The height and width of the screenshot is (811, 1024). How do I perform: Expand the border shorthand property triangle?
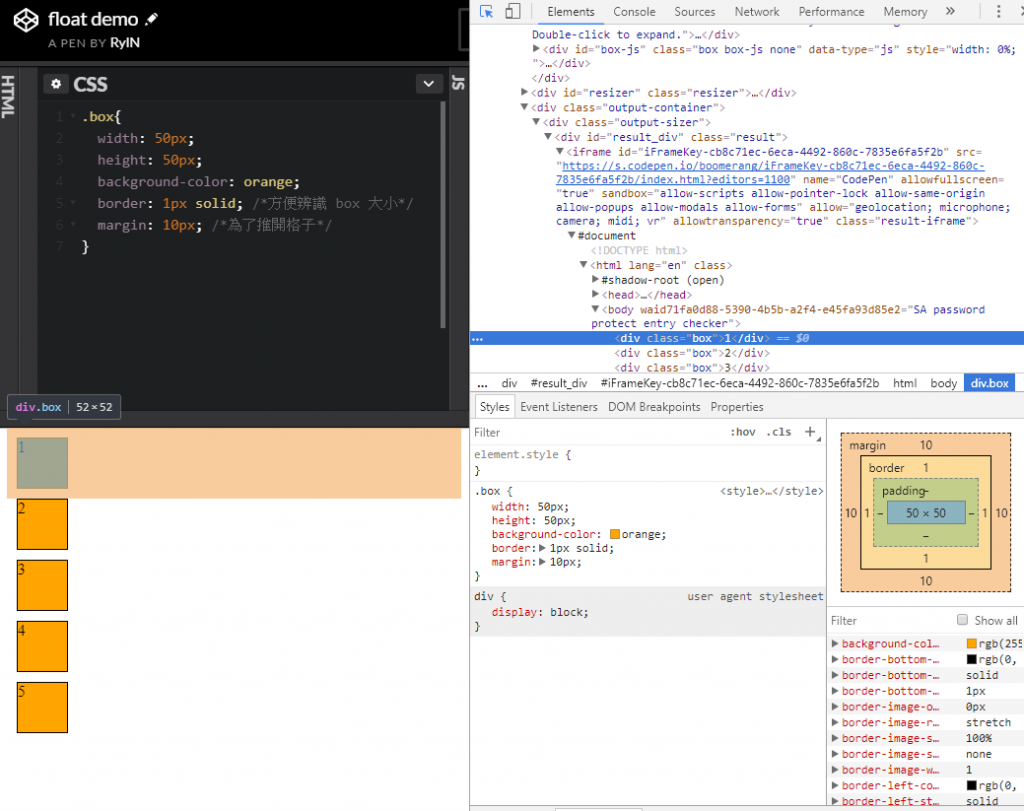[542, 548]
